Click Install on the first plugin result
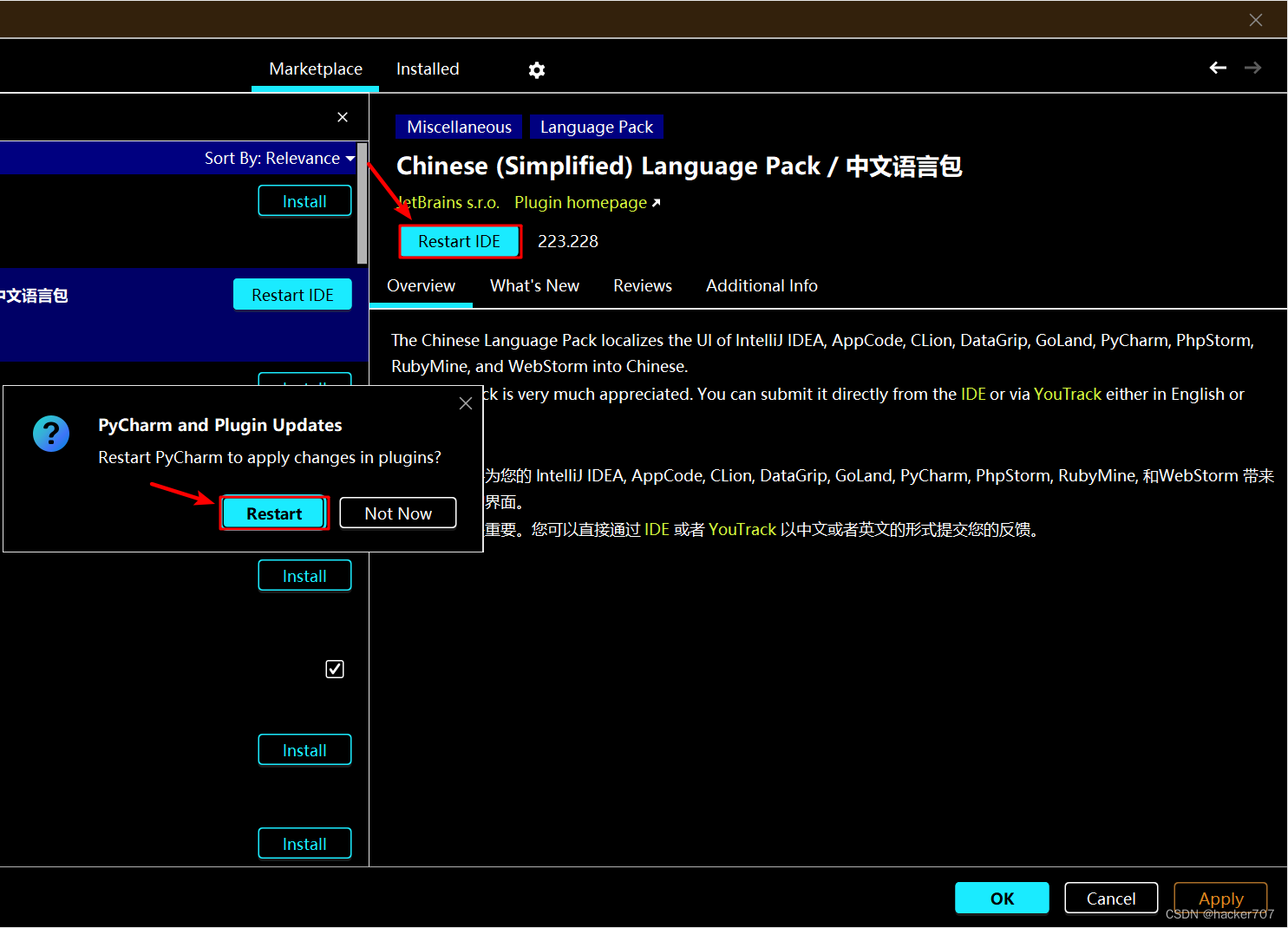The height and width of the screenshot is (928, 1288). pos(304,201)
